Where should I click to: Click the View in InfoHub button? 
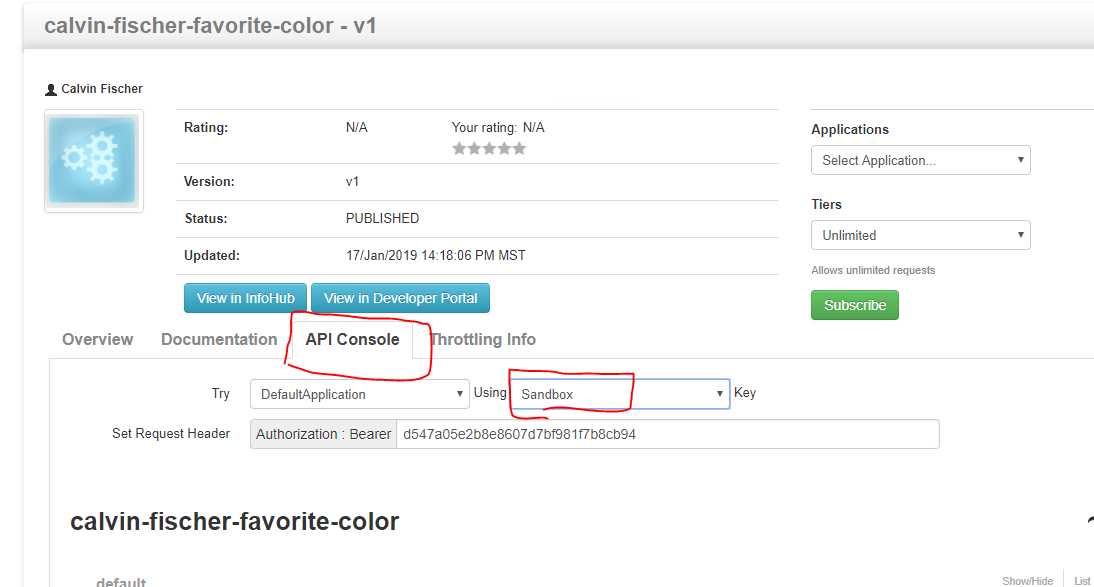246,298
